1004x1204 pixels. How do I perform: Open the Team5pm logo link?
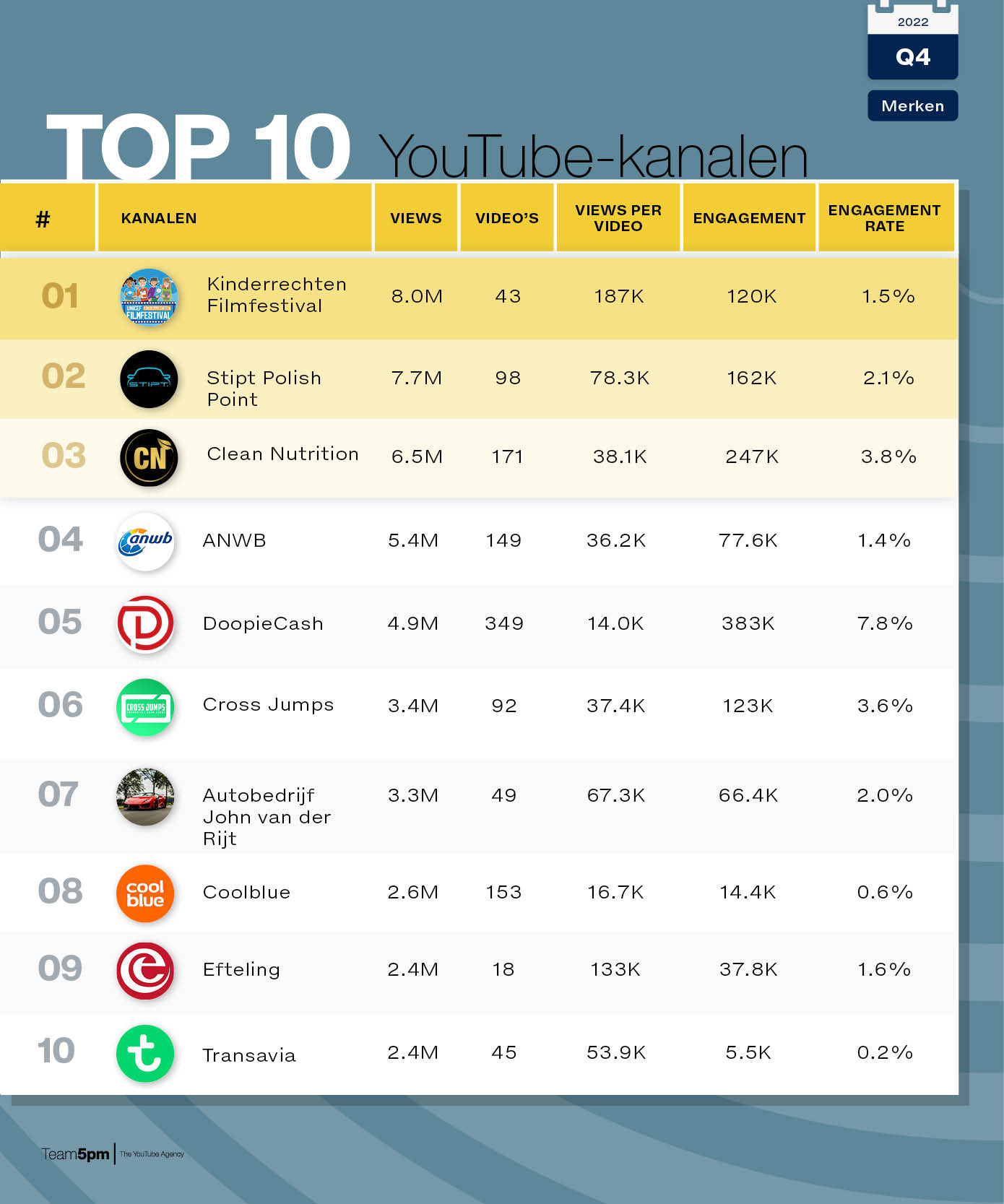click(76, 1154)
